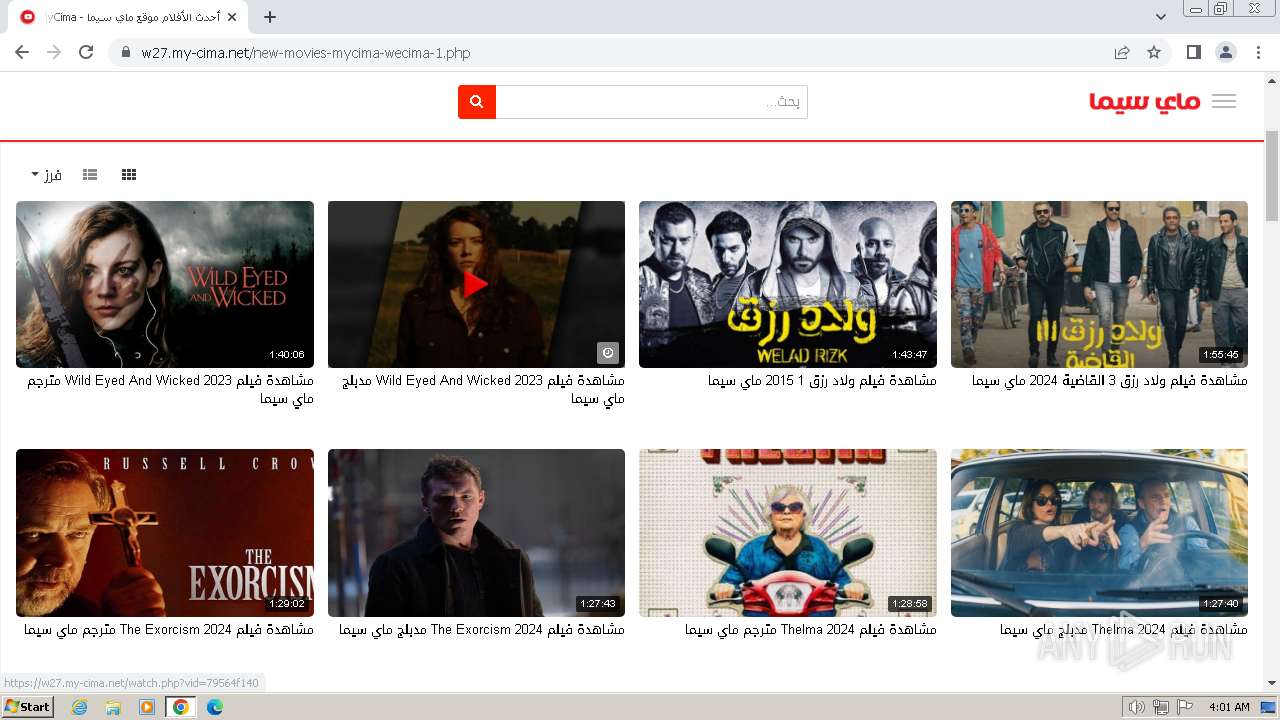Open Wild Eyed And Wicked subtitled thumbnail
This screenshot has height=720, width=1280.
(165, 284)
